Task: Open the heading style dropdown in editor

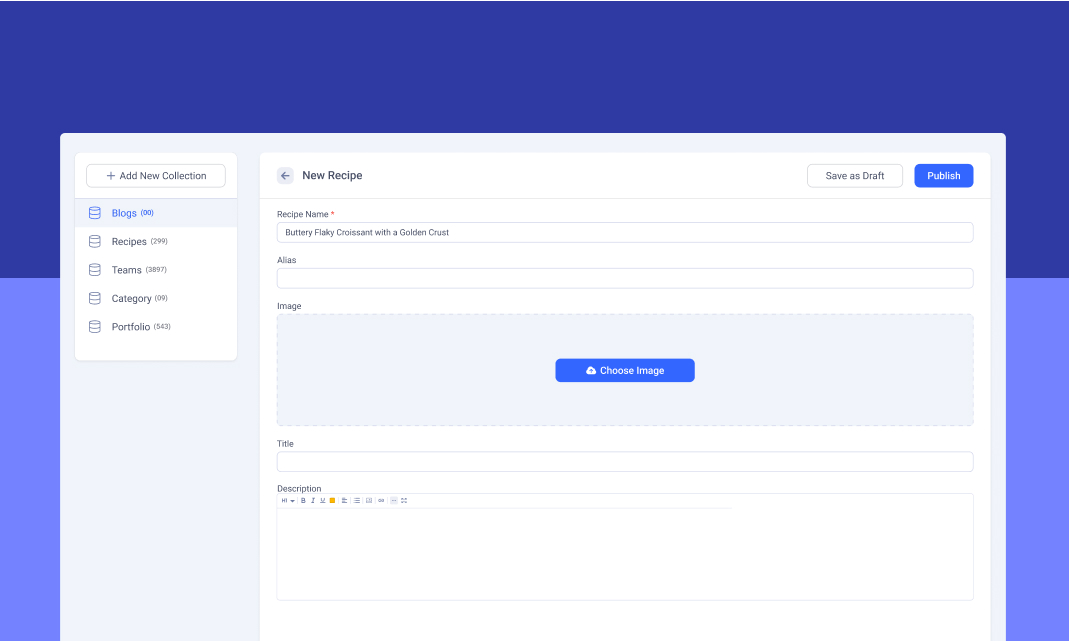Action: click(x=287, y=500)
